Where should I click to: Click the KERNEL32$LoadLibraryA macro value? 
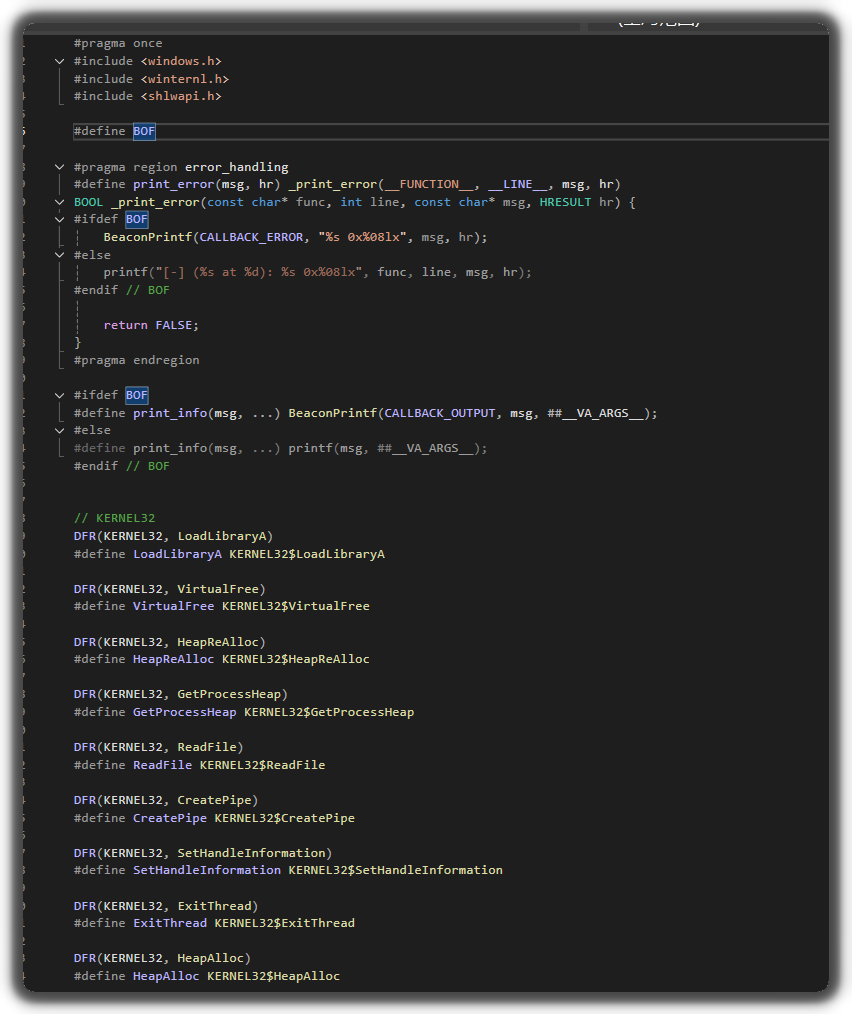click(307, 554)
